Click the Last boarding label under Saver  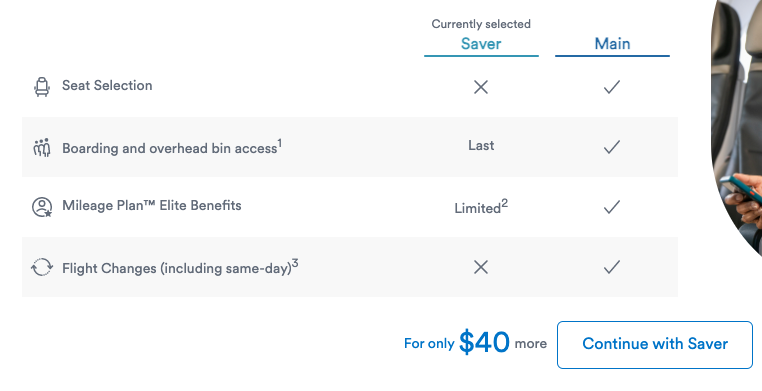tap(481, 146)
